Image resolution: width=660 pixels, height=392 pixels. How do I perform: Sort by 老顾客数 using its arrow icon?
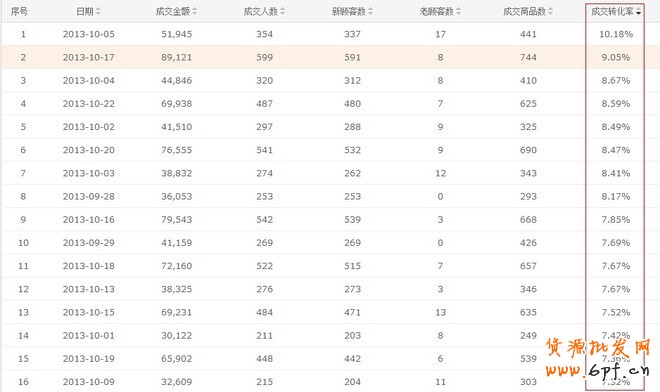click(458, 12)
